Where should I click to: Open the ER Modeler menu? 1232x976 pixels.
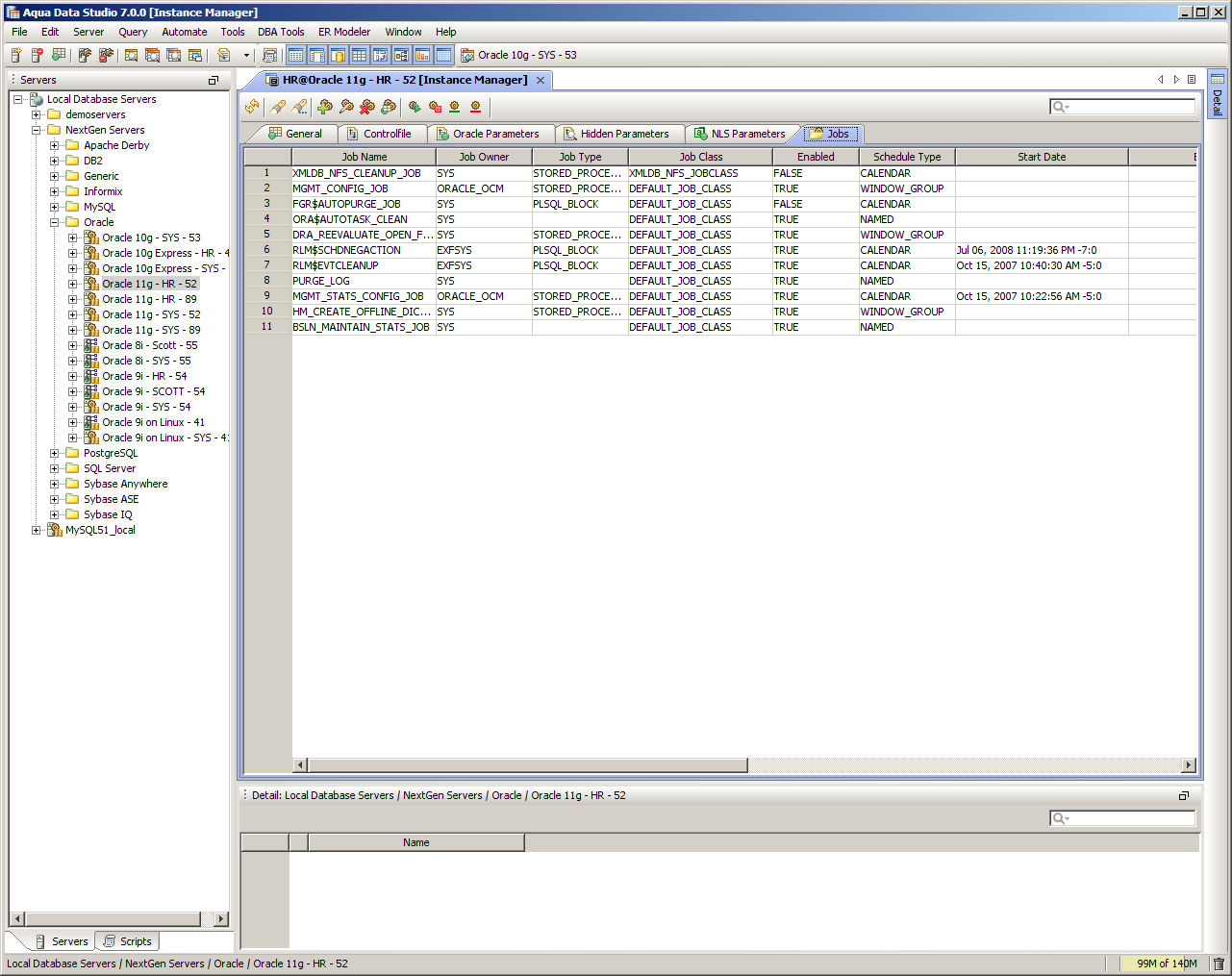pos(344,32)
